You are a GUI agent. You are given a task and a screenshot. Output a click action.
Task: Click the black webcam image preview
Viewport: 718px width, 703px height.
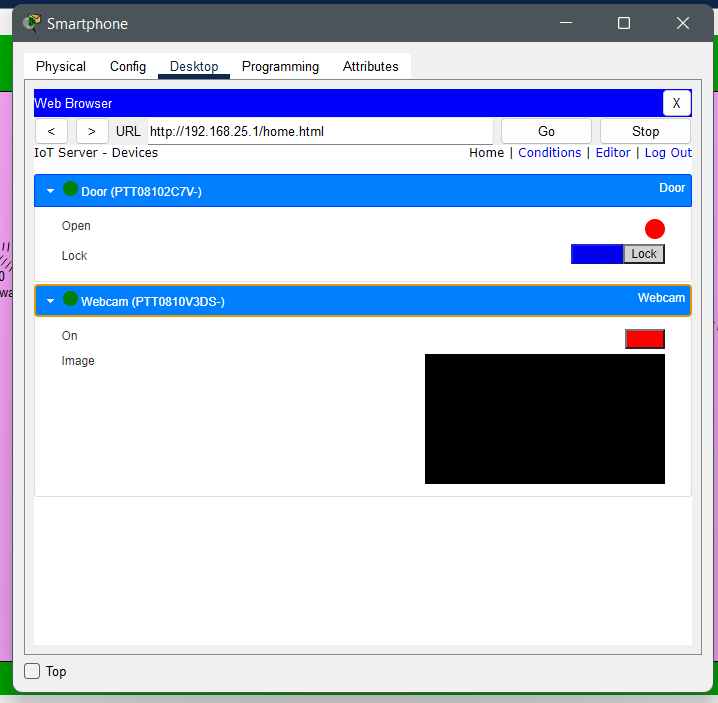tap(545, 419)
